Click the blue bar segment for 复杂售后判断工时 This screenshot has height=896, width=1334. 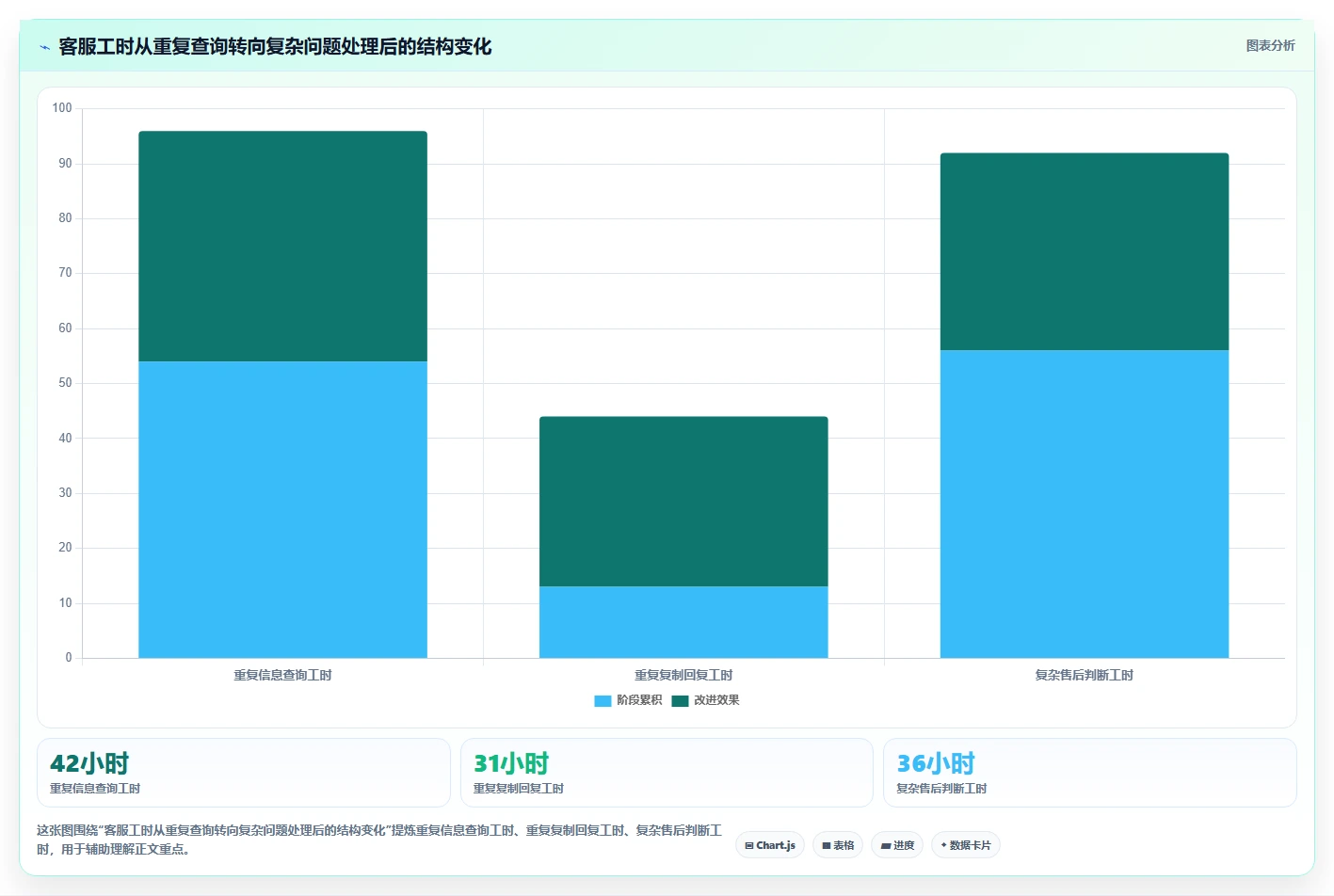tap(1085, 504)
